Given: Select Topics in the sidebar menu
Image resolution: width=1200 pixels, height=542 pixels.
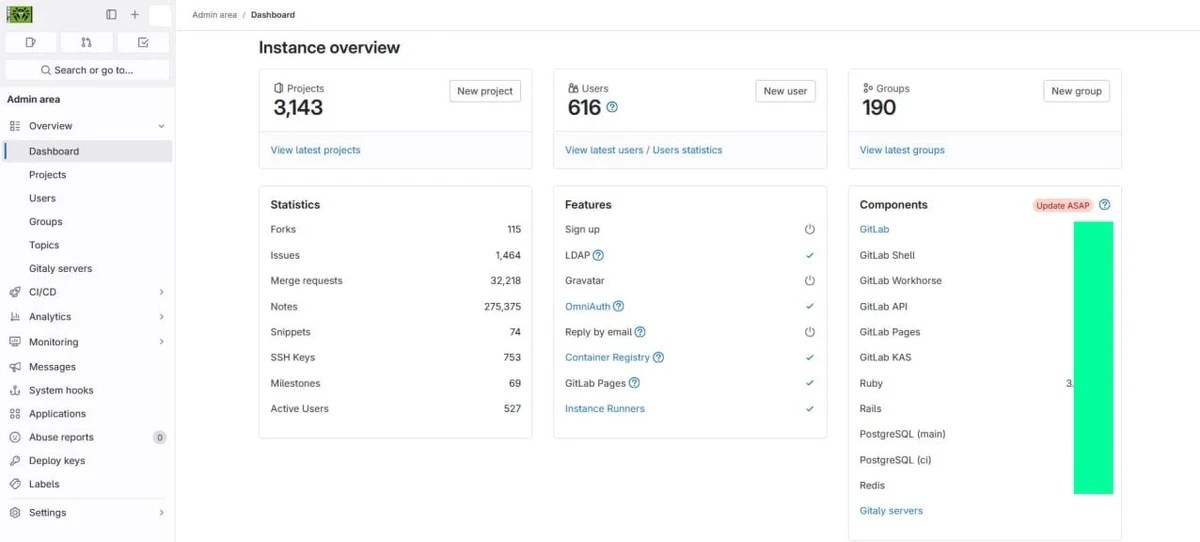Looking at the screenshot, I should click(44, 245).
